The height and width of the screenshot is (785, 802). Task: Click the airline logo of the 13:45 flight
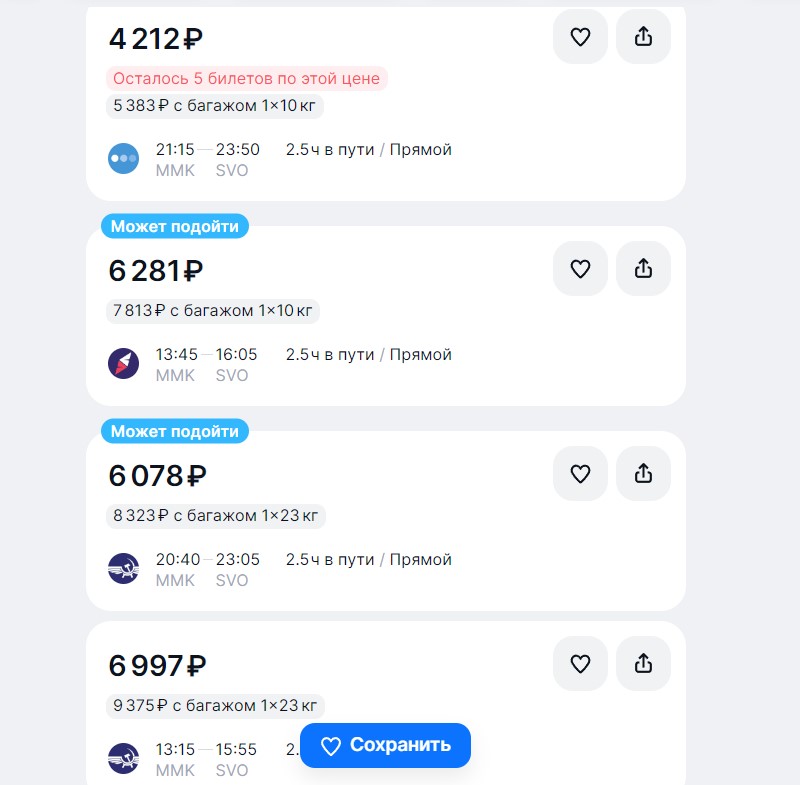pos(123,364)
